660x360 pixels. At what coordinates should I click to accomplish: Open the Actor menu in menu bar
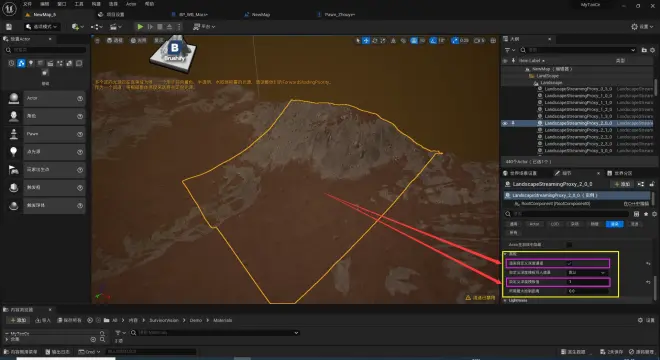point(131,4)
